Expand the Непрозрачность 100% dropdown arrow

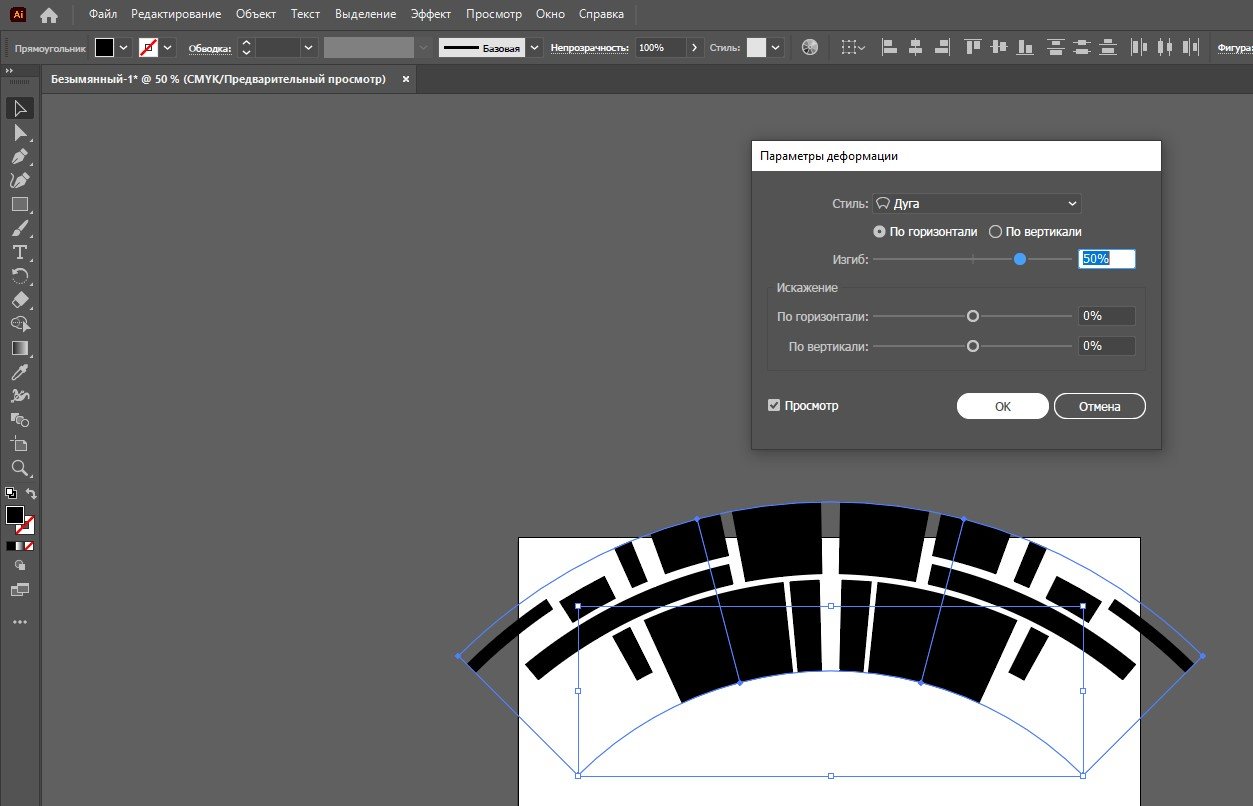point(695,47)
